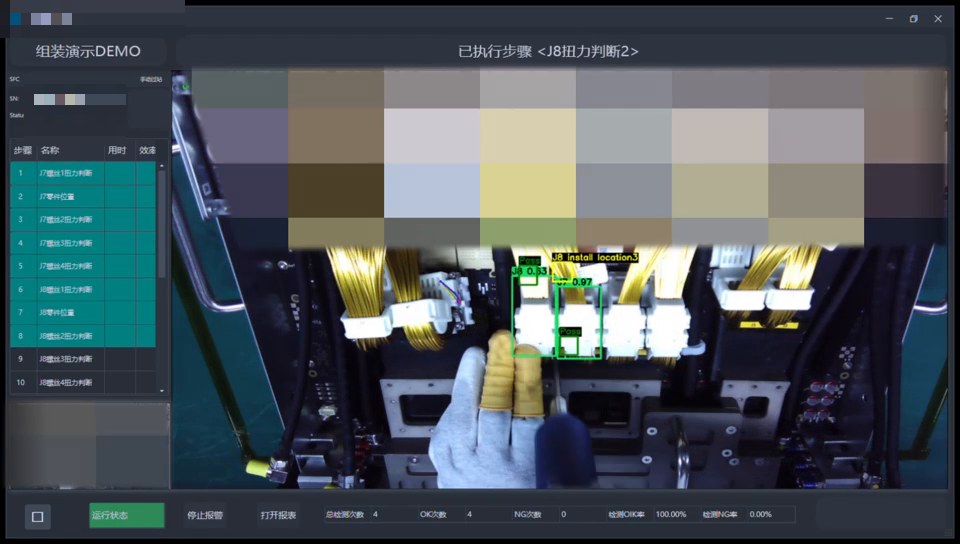
Task: Close the application window
Action: point(938,19)
